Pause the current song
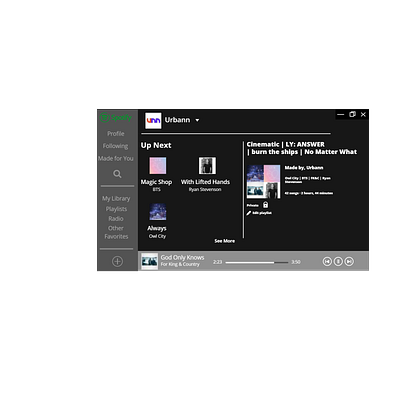The image size is (400, 400). (x=338, y=262)
